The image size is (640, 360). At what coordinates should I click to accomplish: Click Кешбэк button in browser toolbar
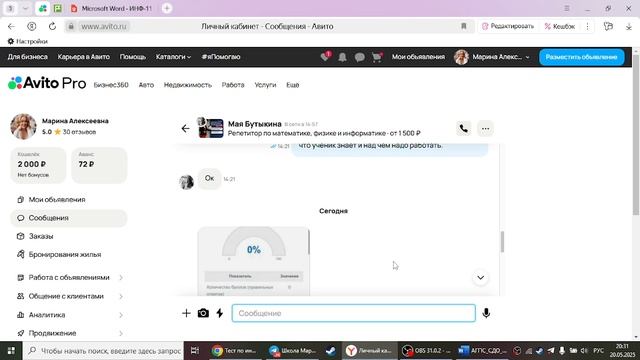click(x=560, y=26)
